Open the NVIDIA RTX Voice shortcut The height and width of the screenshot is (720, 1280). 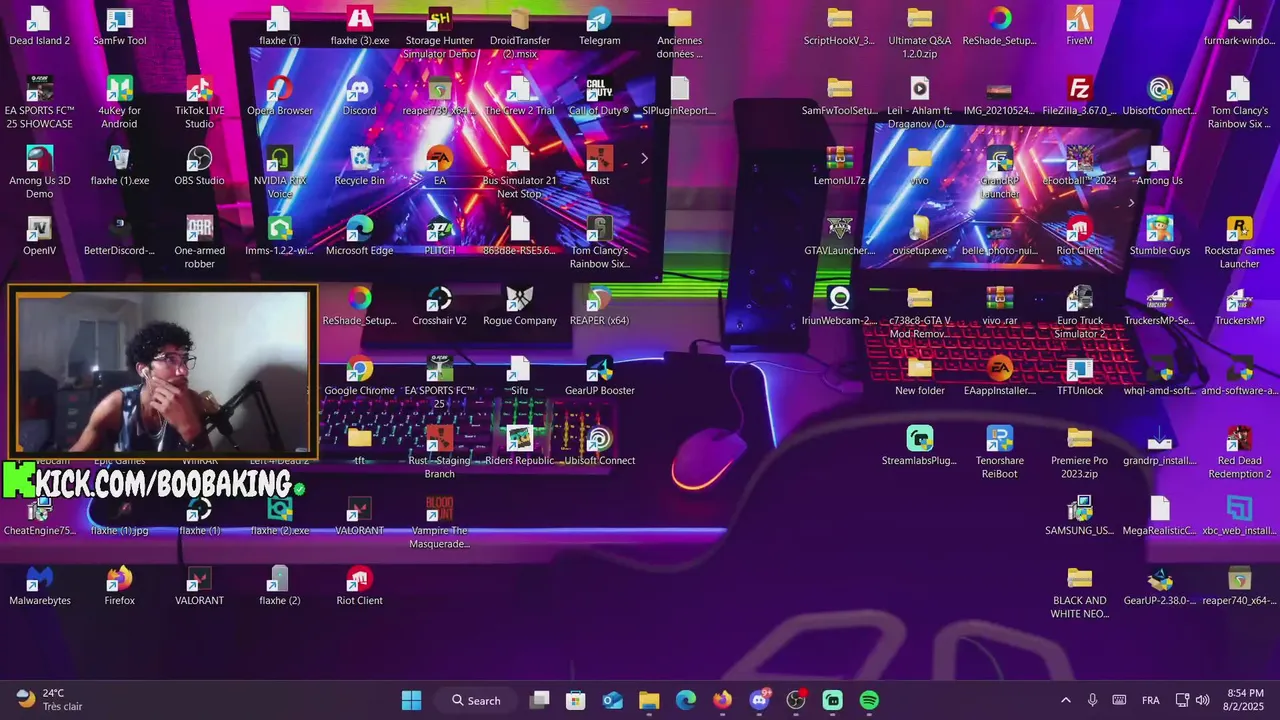[280, 173]
